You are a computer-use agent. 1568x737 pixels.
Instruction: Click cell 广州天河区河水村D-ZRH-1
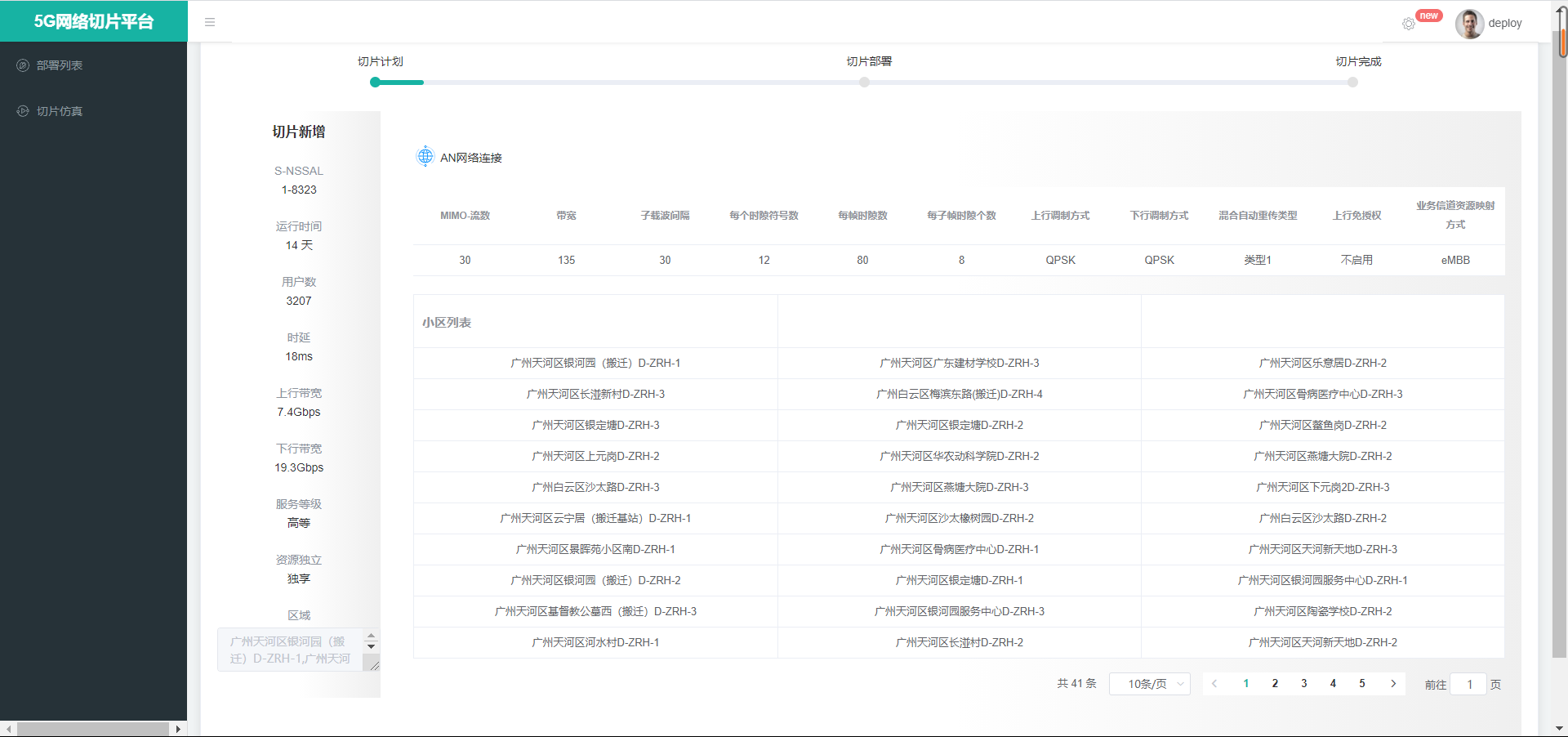point(595,642)
